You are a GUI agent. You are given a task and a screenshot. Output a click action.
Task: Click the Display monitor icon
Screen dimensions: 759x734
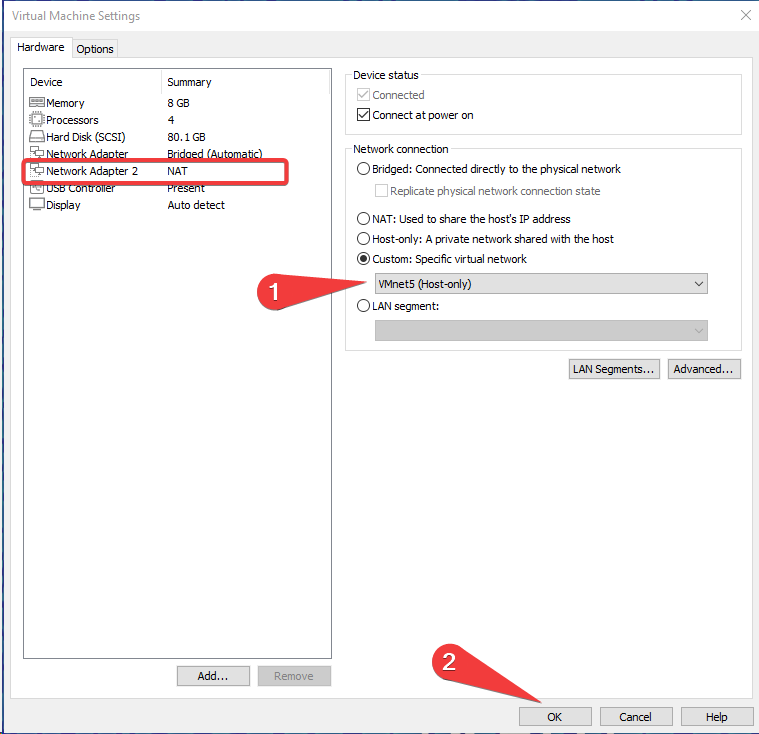37,204
